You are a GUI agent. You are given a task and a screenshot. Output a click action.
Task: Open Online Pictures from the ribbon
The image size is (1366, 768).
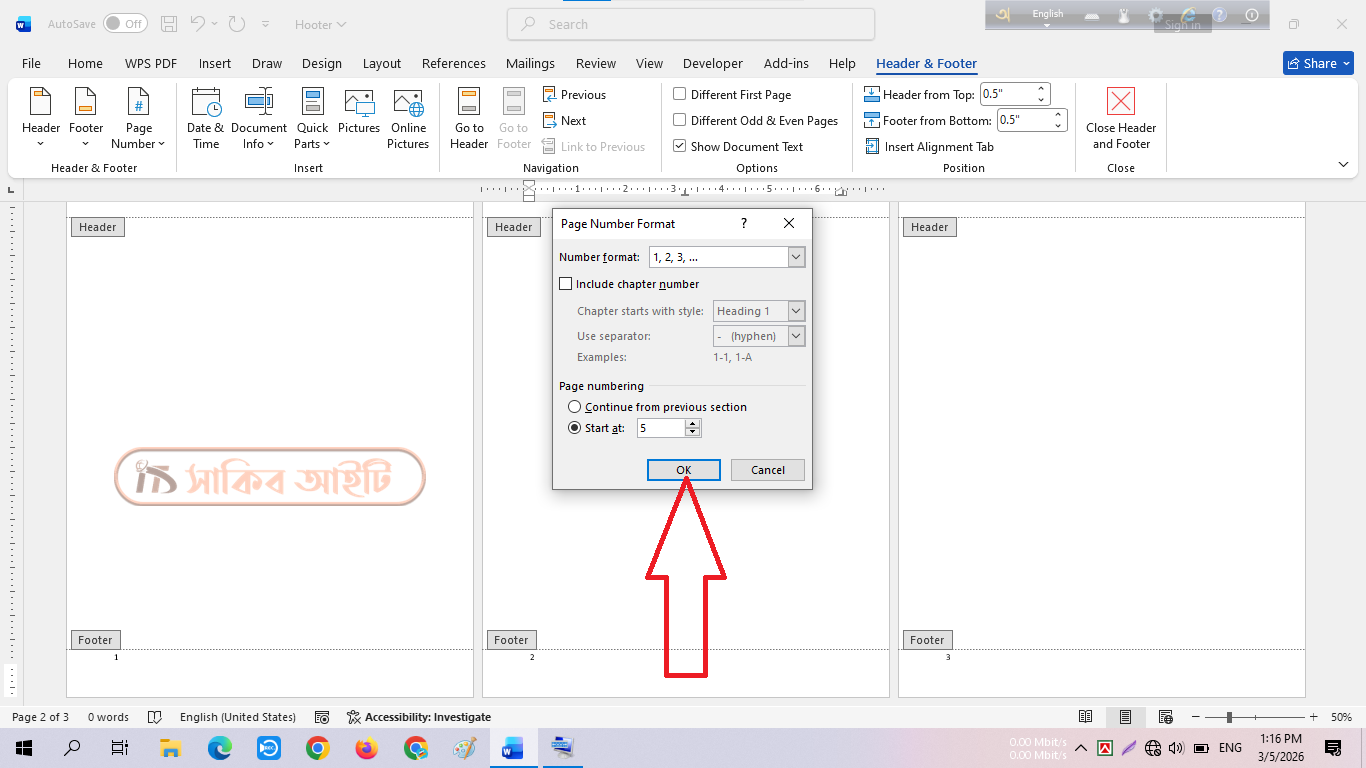point(408,118)
